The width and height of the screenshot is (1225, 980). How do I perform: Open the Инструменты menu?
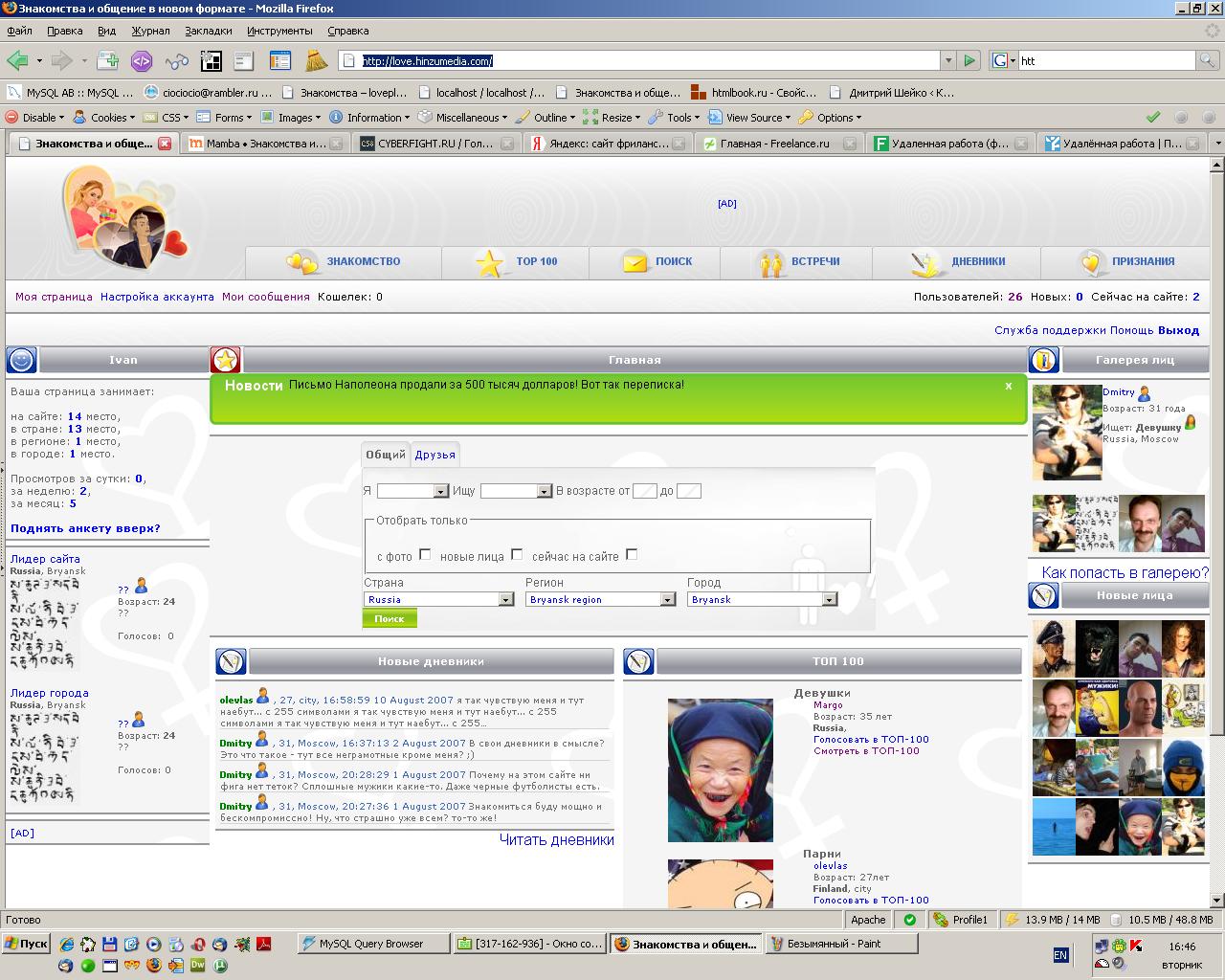pos(279,31)
